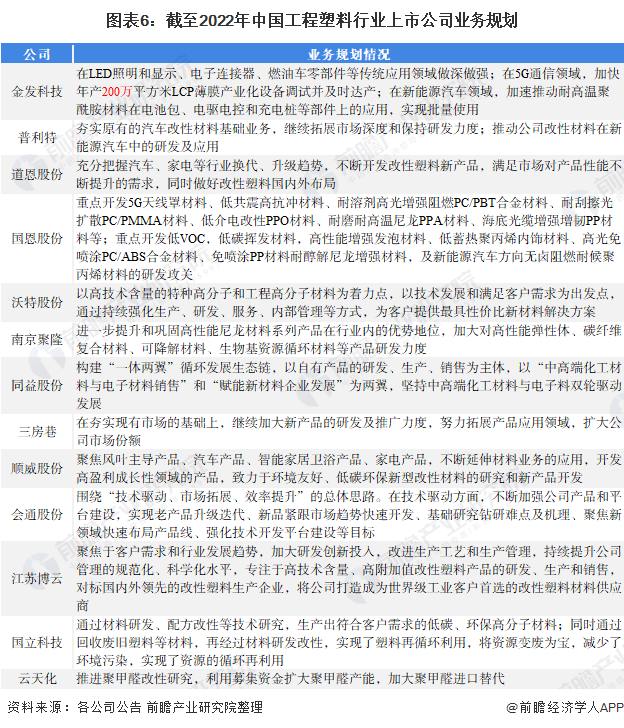The image size is (624, 728).
Task: Click 江苏博云 plan text starting '聚焦于客户需求'
Action: (x=348, y=578)
